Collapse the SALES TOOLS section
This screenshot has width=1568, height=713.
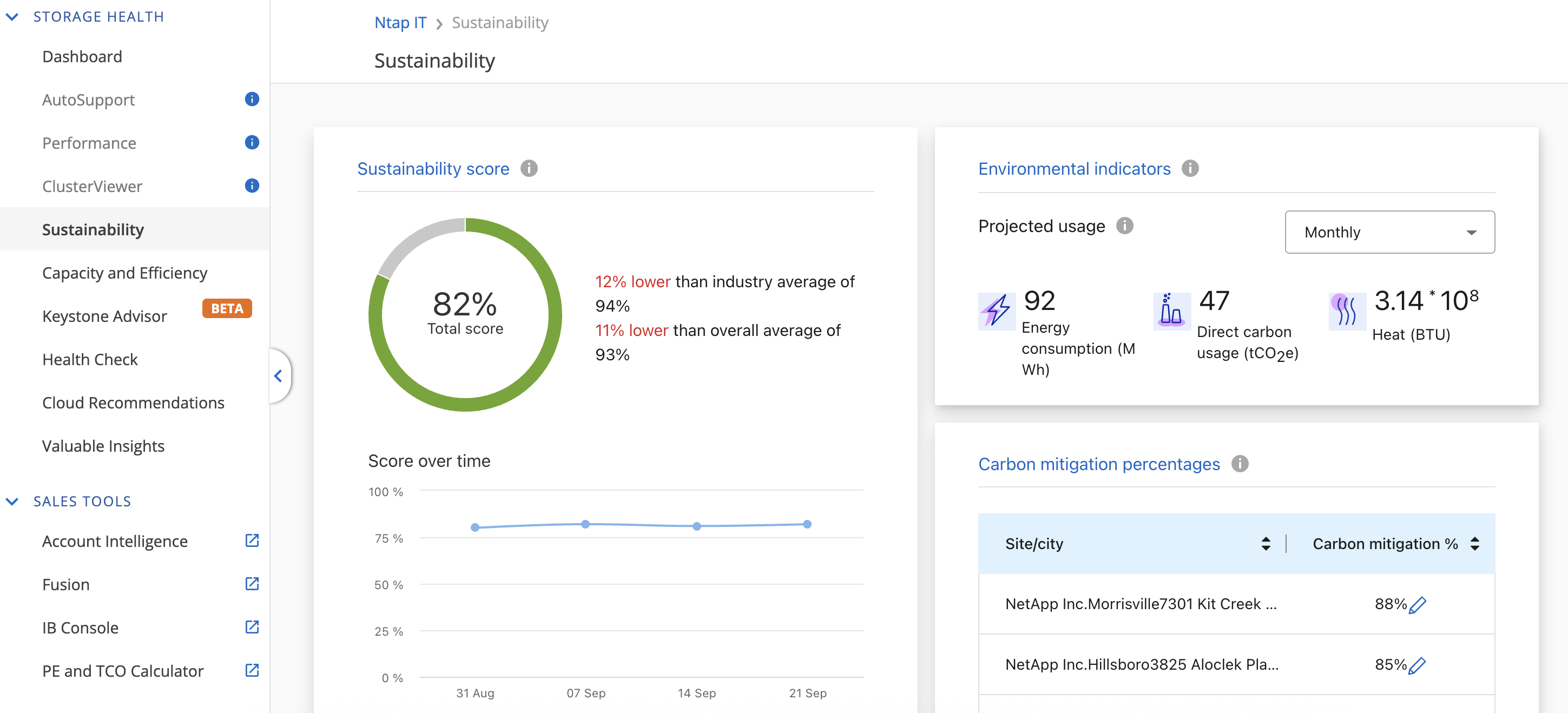point(12,501)
